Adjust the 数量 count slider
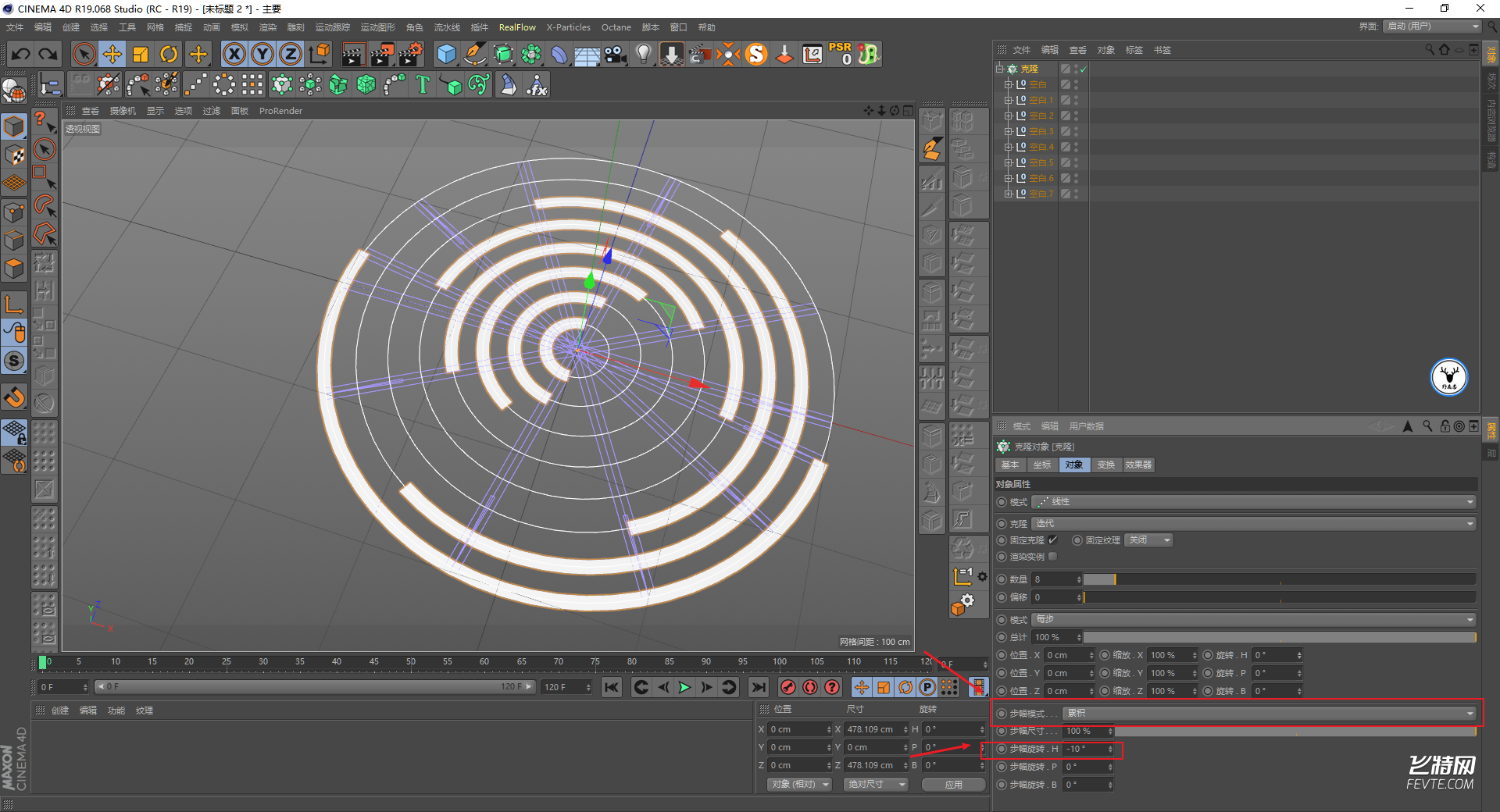The image size is (1500, 812). (x=1279, y=579)
